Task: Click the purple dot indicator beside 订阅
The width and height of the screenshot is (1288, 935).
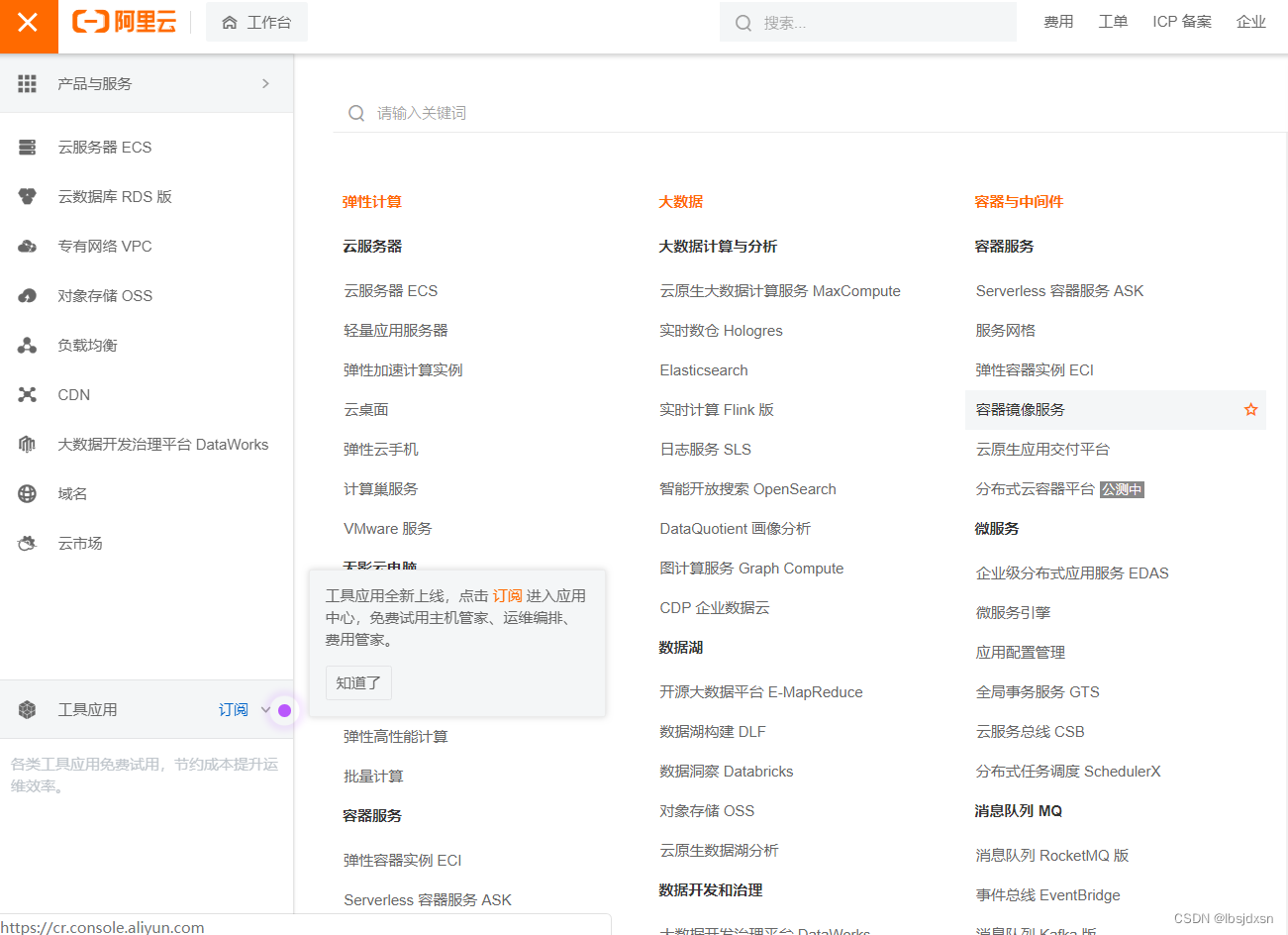Action: click(285, 710)
